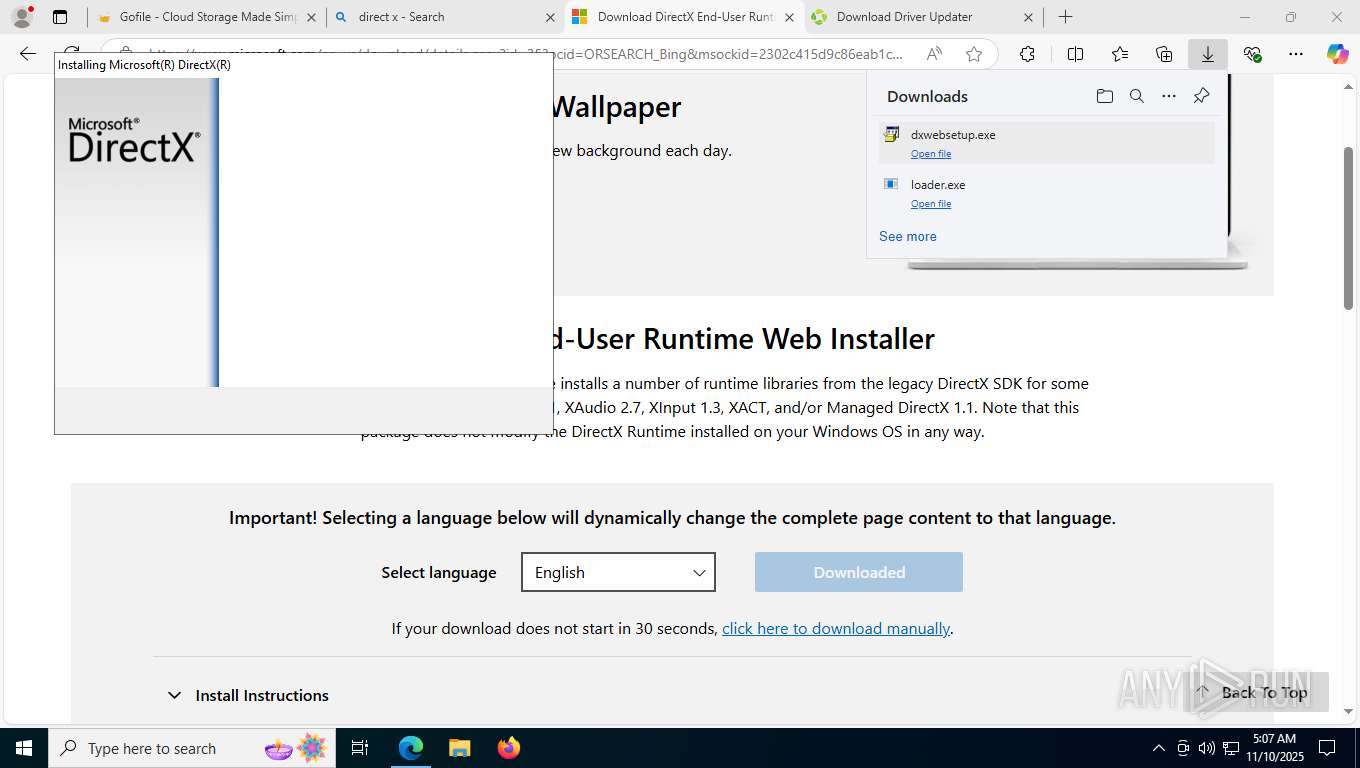Open the Select language dropdown
This screenshot has height=768, width=1360.
[618, 572]
